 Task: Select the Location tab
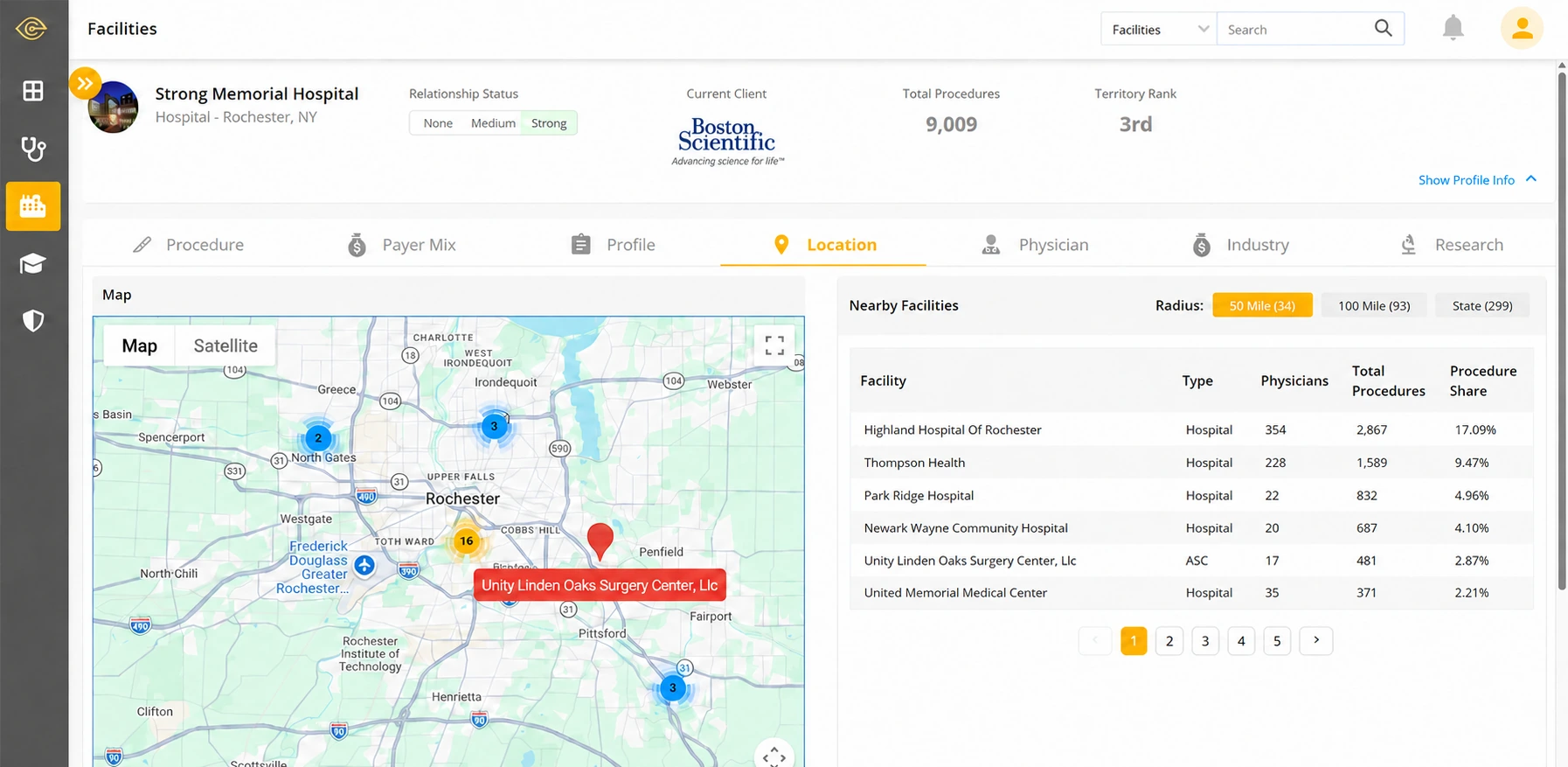point(823,245)
